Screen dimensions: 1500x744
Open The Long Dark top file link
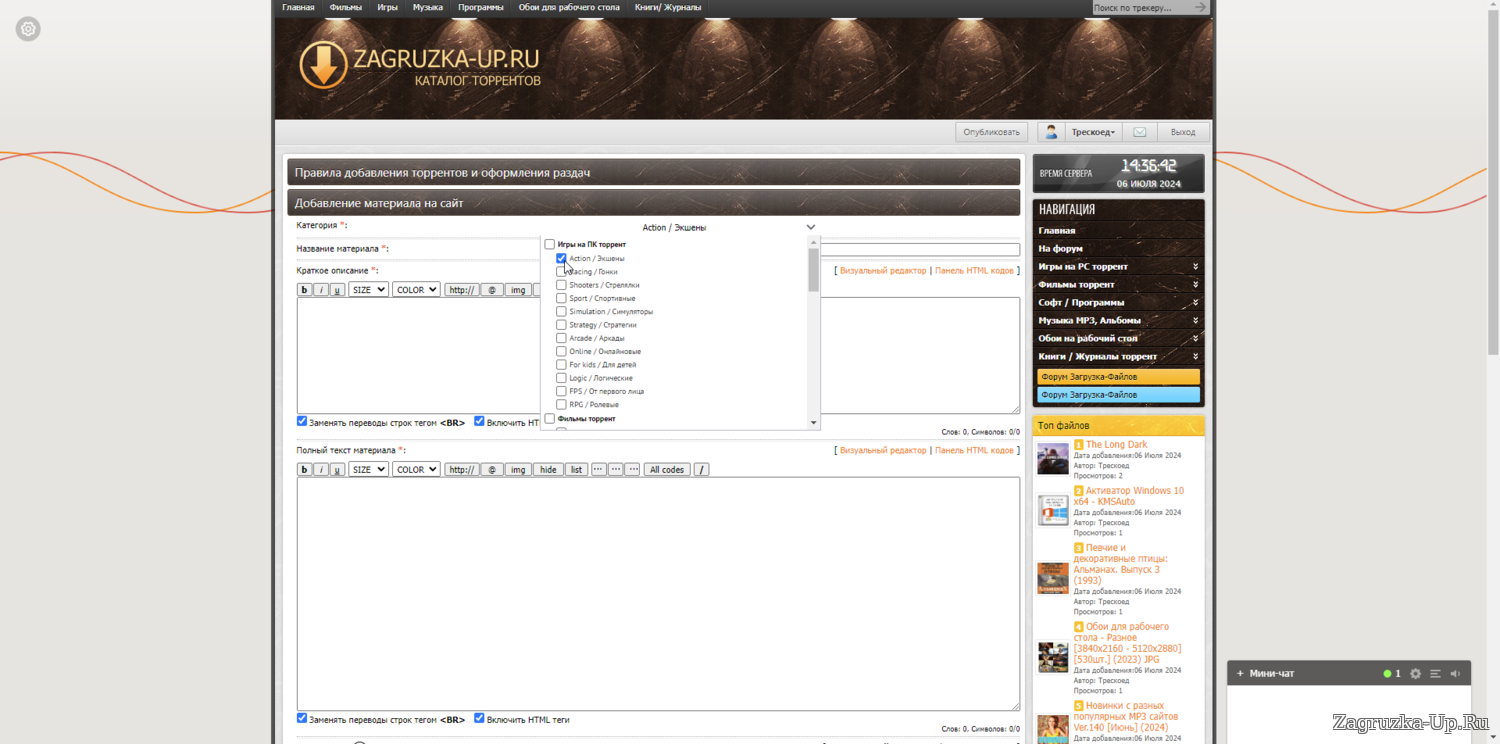click(1116, 445)
